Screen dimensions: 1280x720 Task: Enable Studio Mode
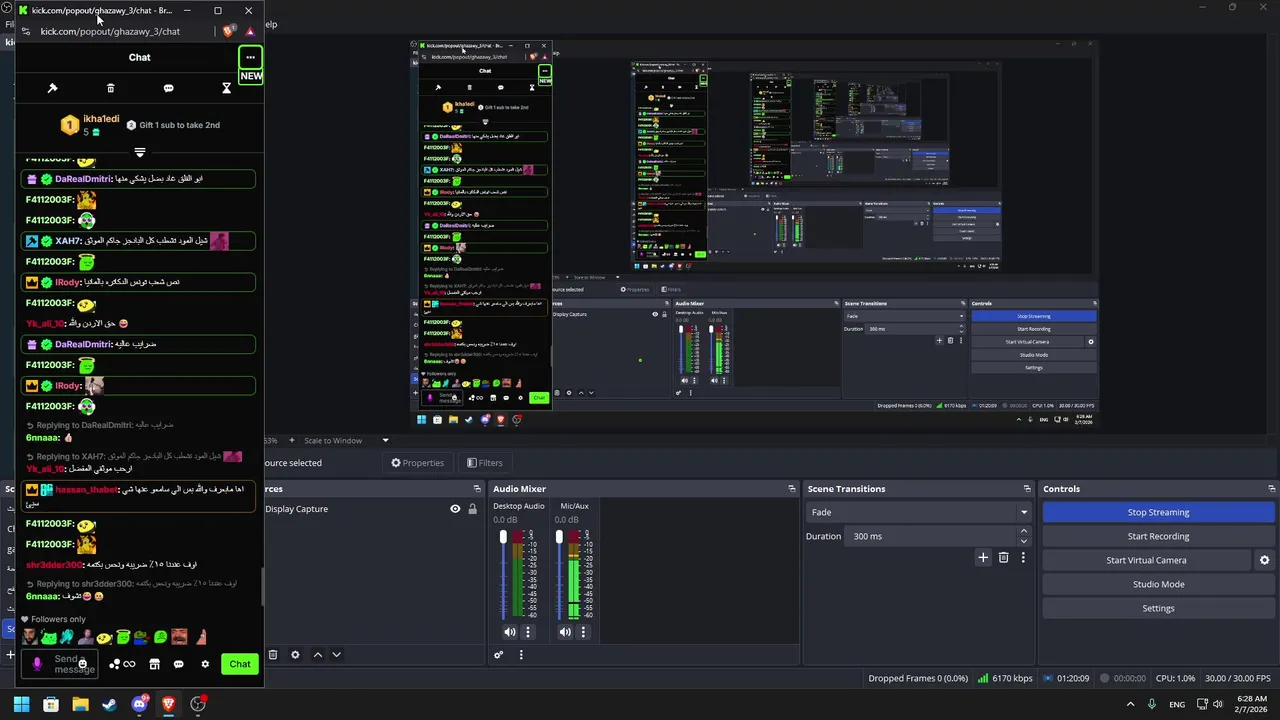click(x=1158, y=584)
